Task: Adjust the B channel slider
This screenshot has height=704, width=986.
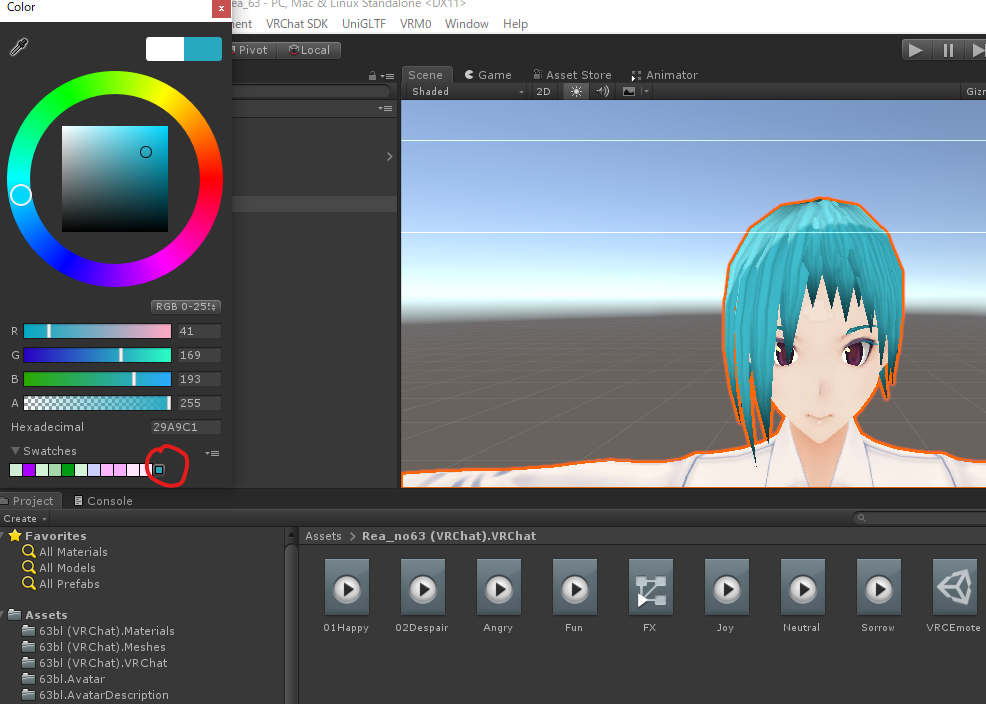Action: (x=97, y=379)
